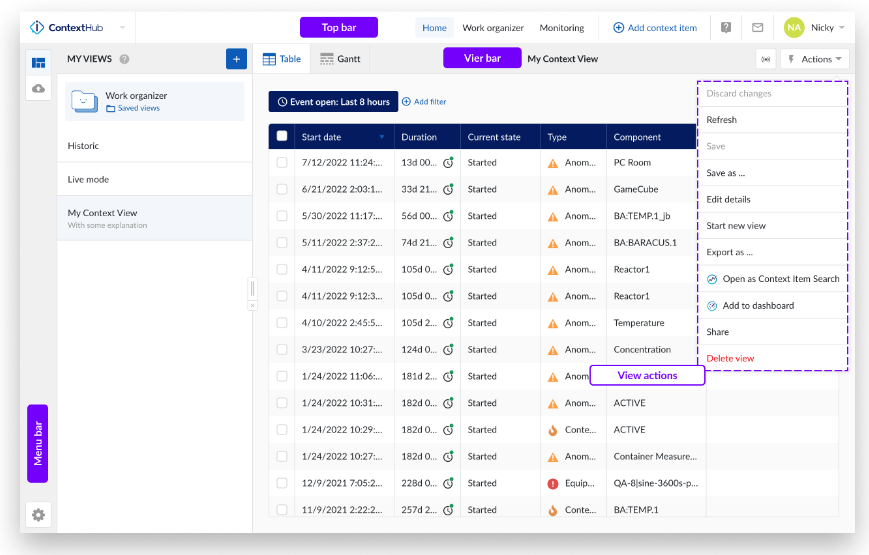The image size is (869, 555).
Task: Switch to the Gantt tab
Action: click(340, 59)
